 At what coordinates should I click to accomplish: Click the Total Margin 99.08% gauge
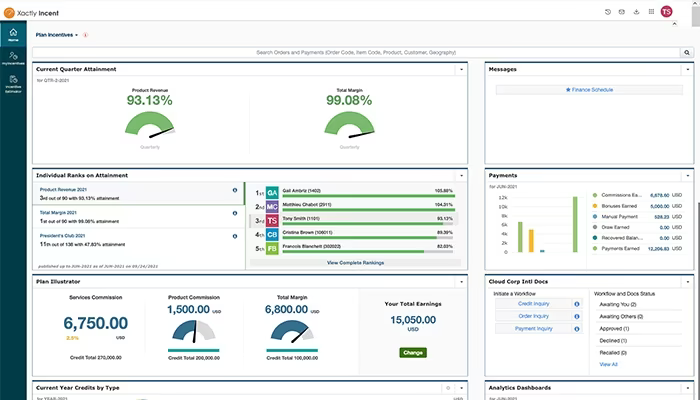(x=349, y=124)
